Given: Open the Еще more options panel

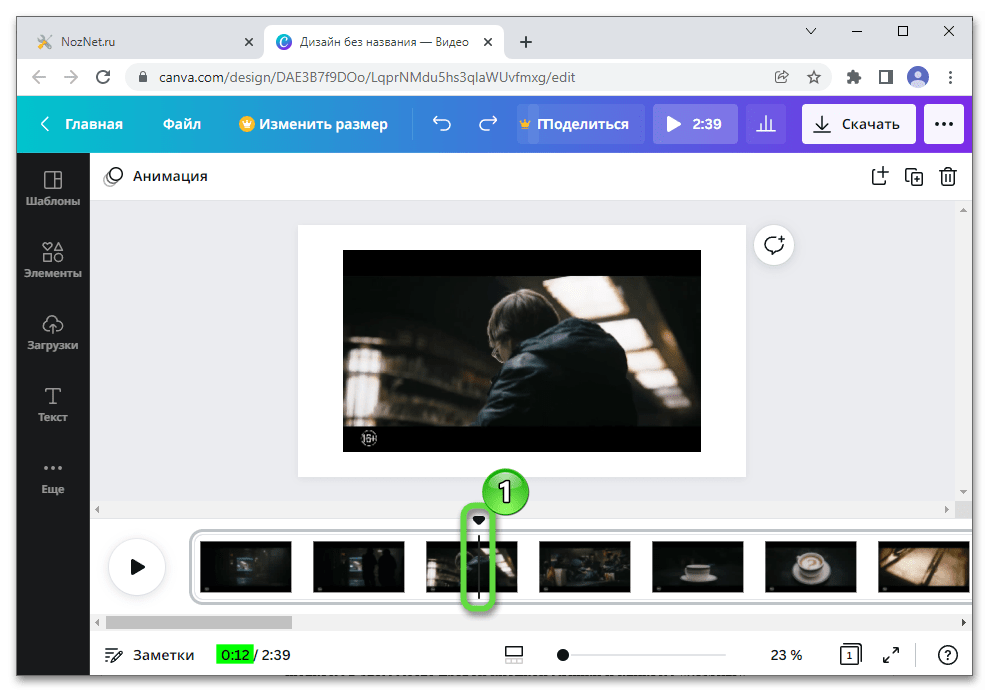Looking at the screenshot, I should pyautogui.click(x=53, y=478).
